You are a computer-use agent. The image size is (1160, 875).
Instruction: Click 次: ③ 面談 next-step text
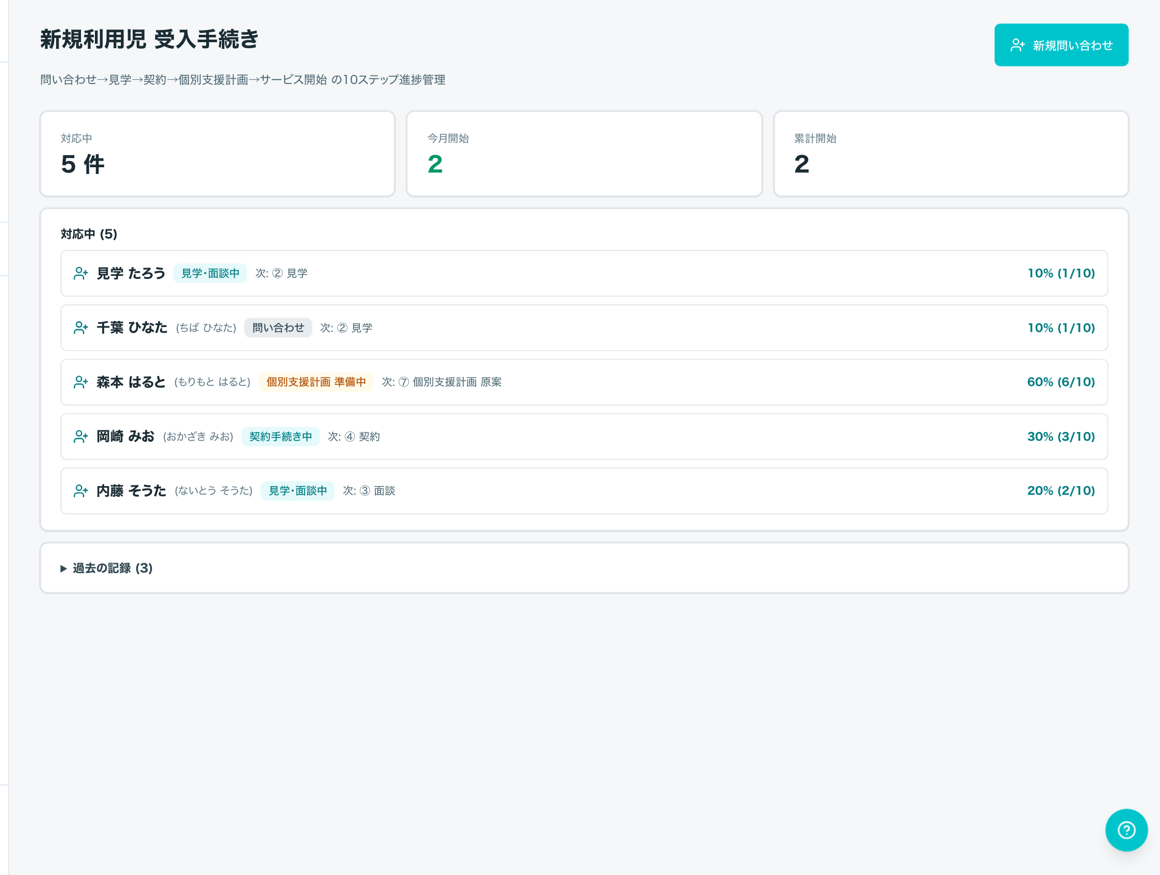pyautogui.click(x=369, y=490)
